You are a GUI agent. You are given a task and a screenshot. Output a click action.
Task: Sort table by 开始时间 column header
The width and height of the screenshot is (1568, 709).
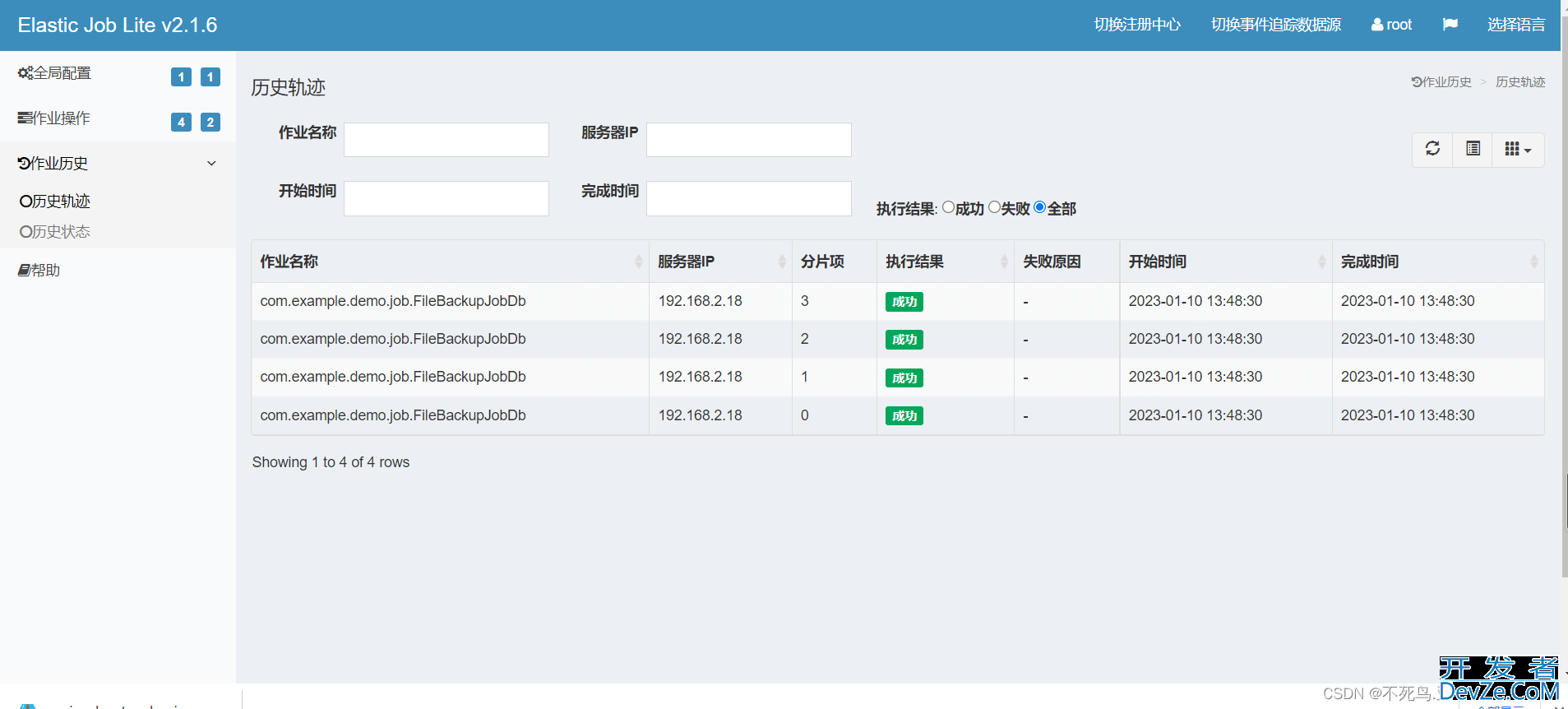[1225, 262]
